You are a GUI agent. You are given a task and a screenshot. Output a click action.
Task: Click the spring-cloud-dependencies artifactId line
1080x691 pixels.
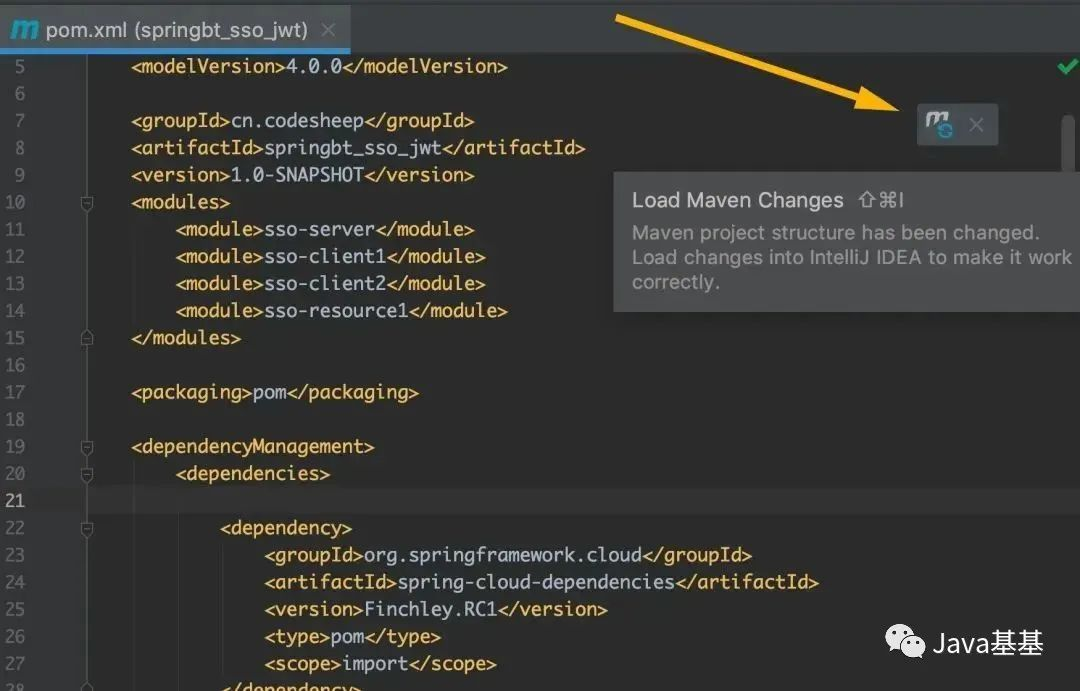tap(541, 582)
